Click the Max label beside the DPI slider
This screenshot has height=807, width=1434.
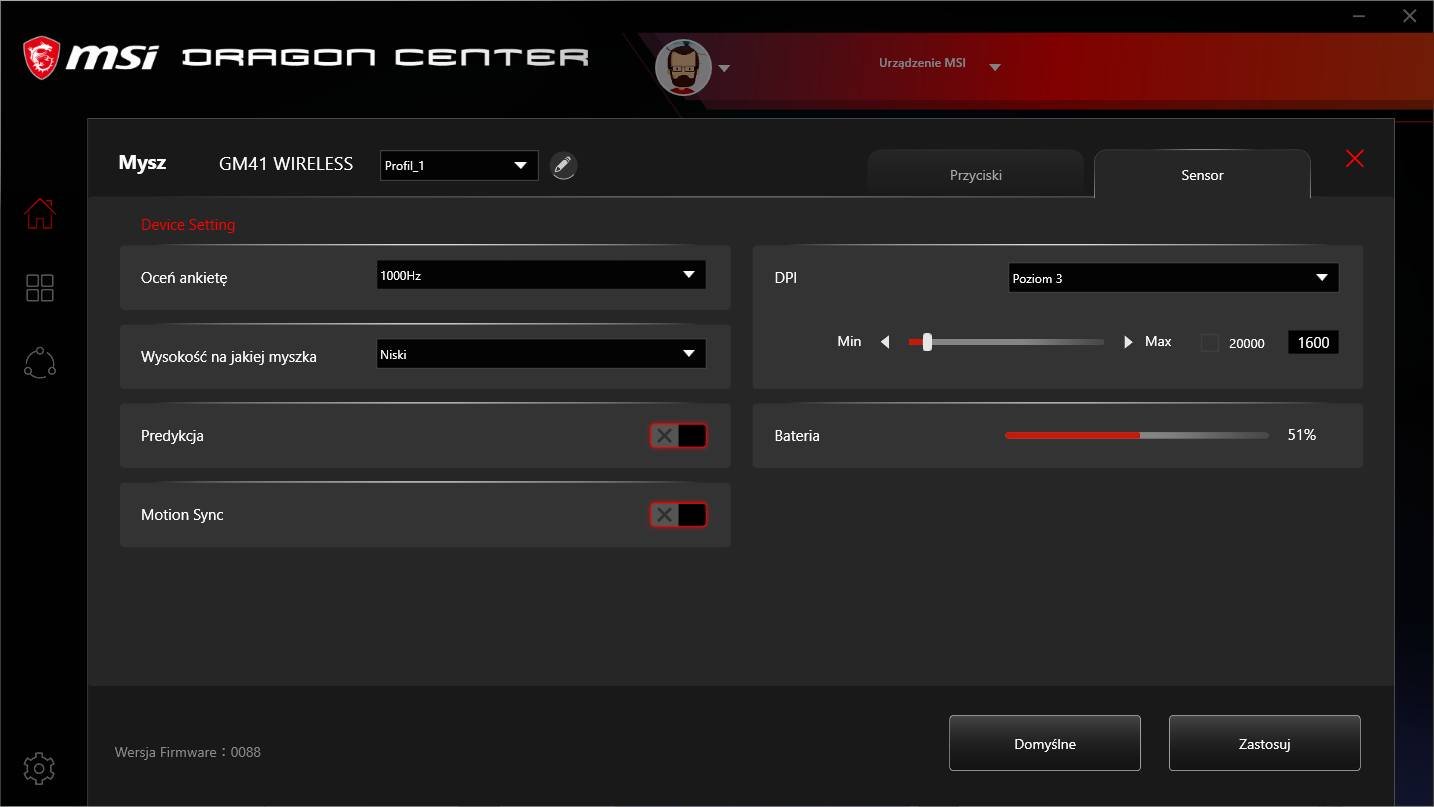[x=1158, y=342]
